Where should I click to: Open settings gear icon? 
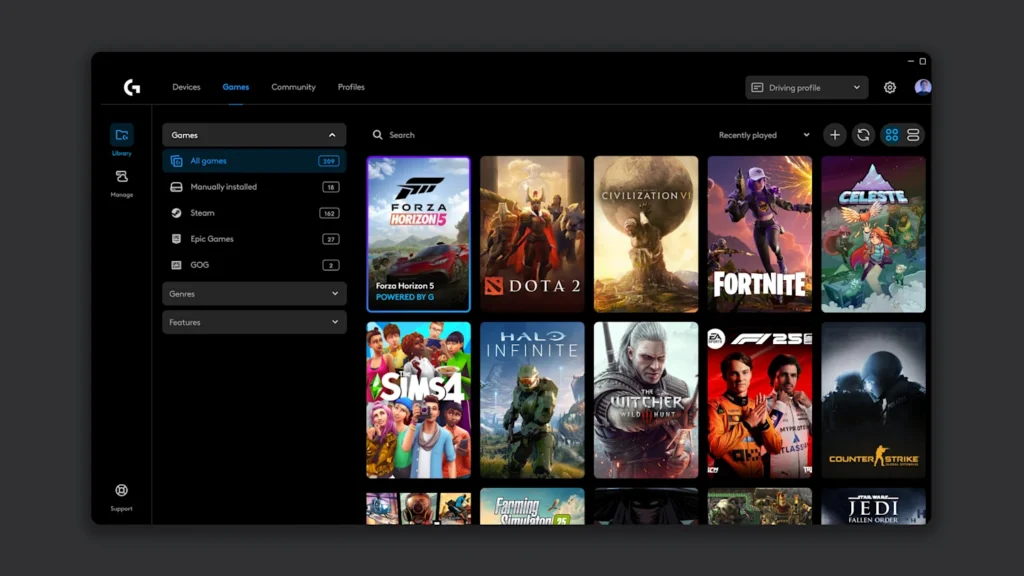(x=890, y=88)
